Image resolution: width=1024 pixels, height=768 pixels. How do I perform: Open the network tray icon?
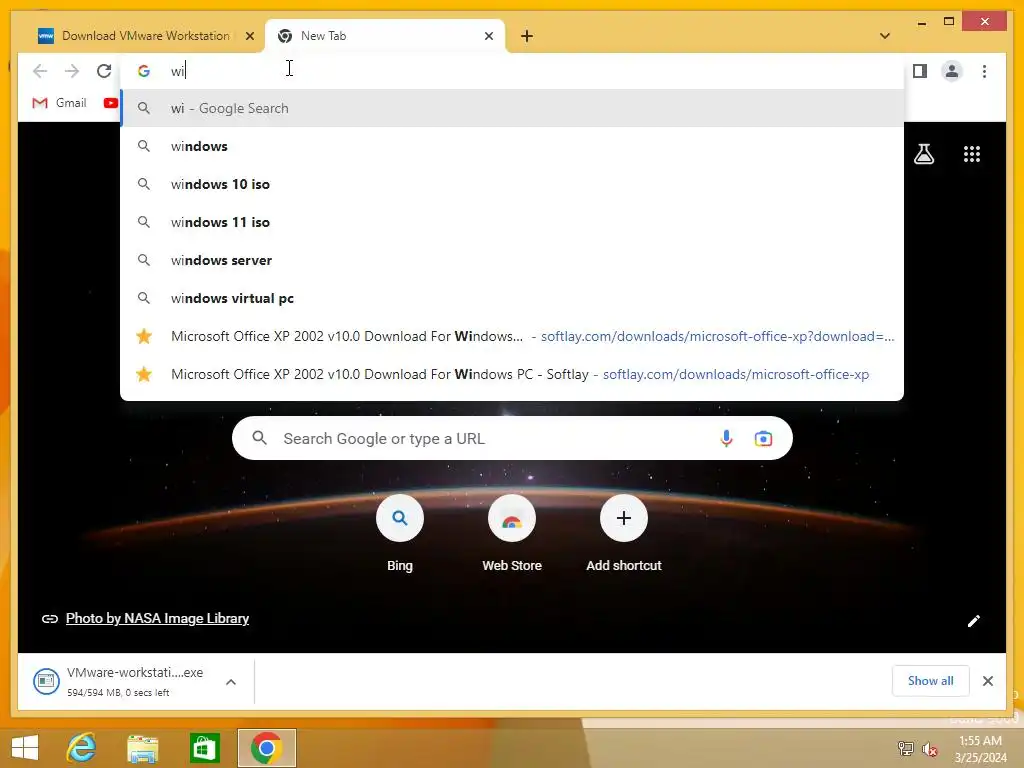905,748
